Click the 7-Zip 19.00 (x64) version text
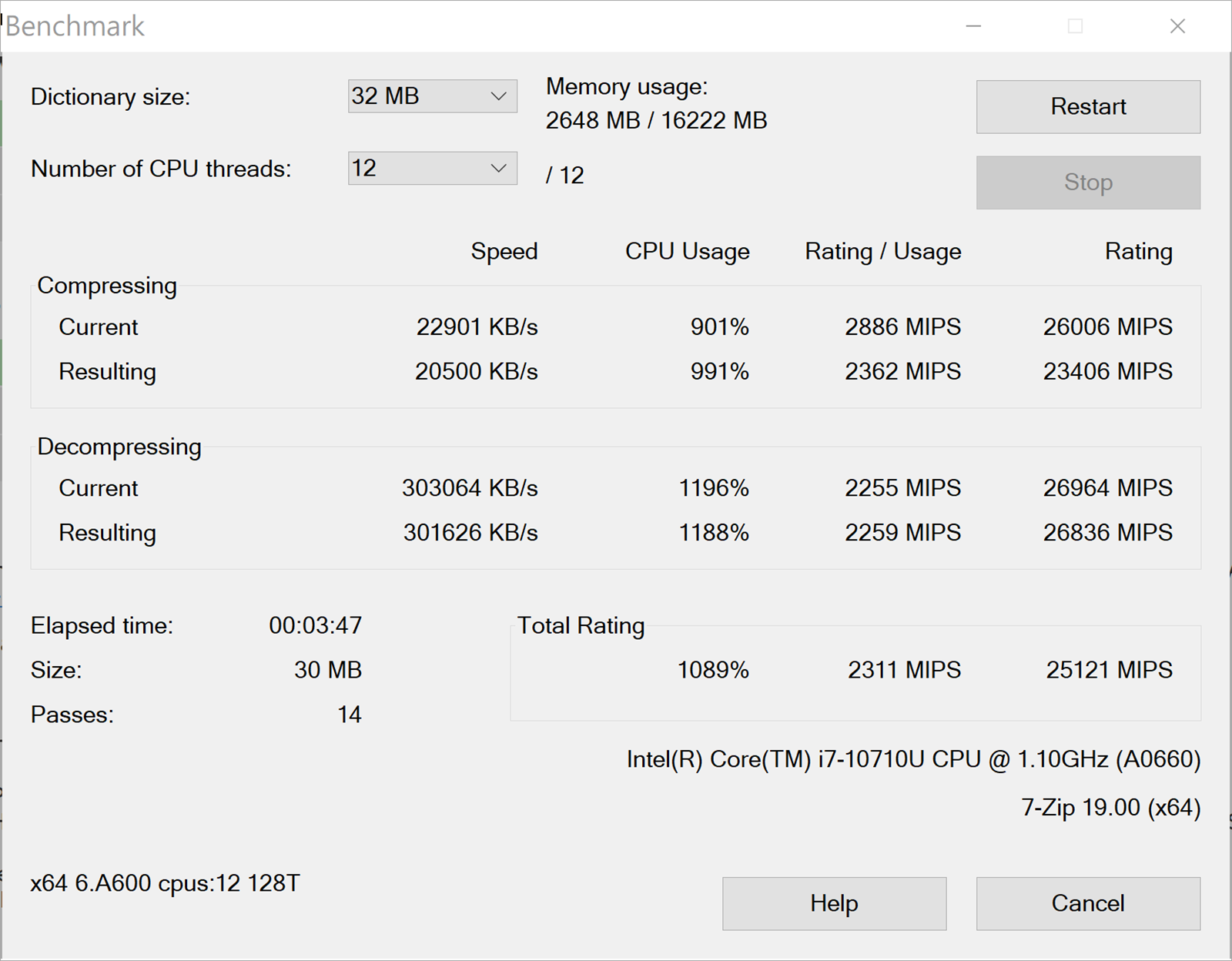The image size is (1232, 961). (1110, 808)
